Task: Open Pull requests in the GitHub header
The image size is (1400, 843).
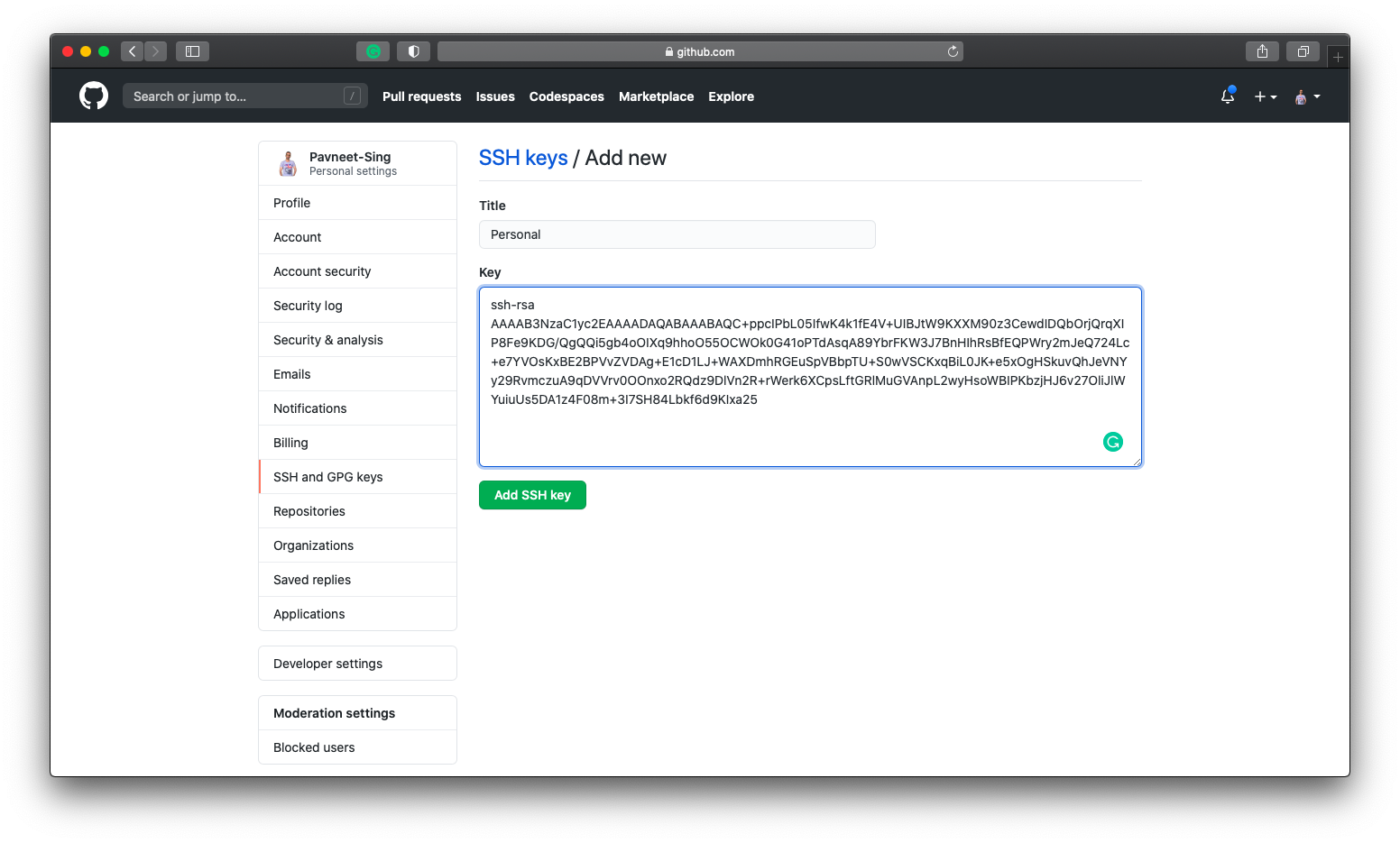Action: tap(421, 96)
